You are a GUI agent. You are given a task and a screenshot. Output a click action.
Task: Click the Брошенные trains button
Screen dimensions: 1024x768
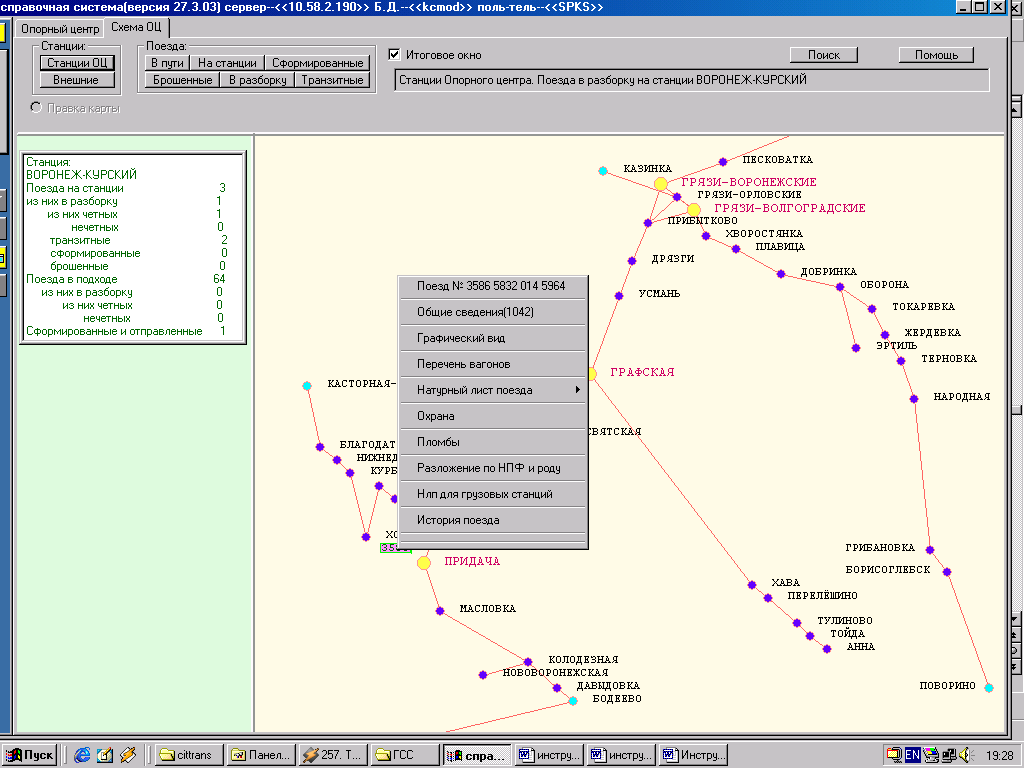pyautogui.click(x=182, y=80)
